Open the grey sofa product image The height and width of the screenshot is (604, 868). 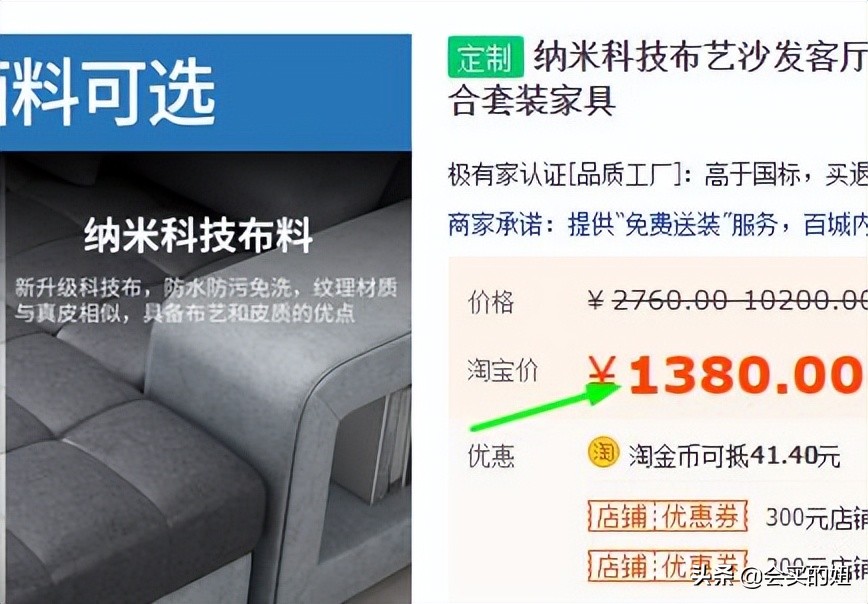coord(205,377)
